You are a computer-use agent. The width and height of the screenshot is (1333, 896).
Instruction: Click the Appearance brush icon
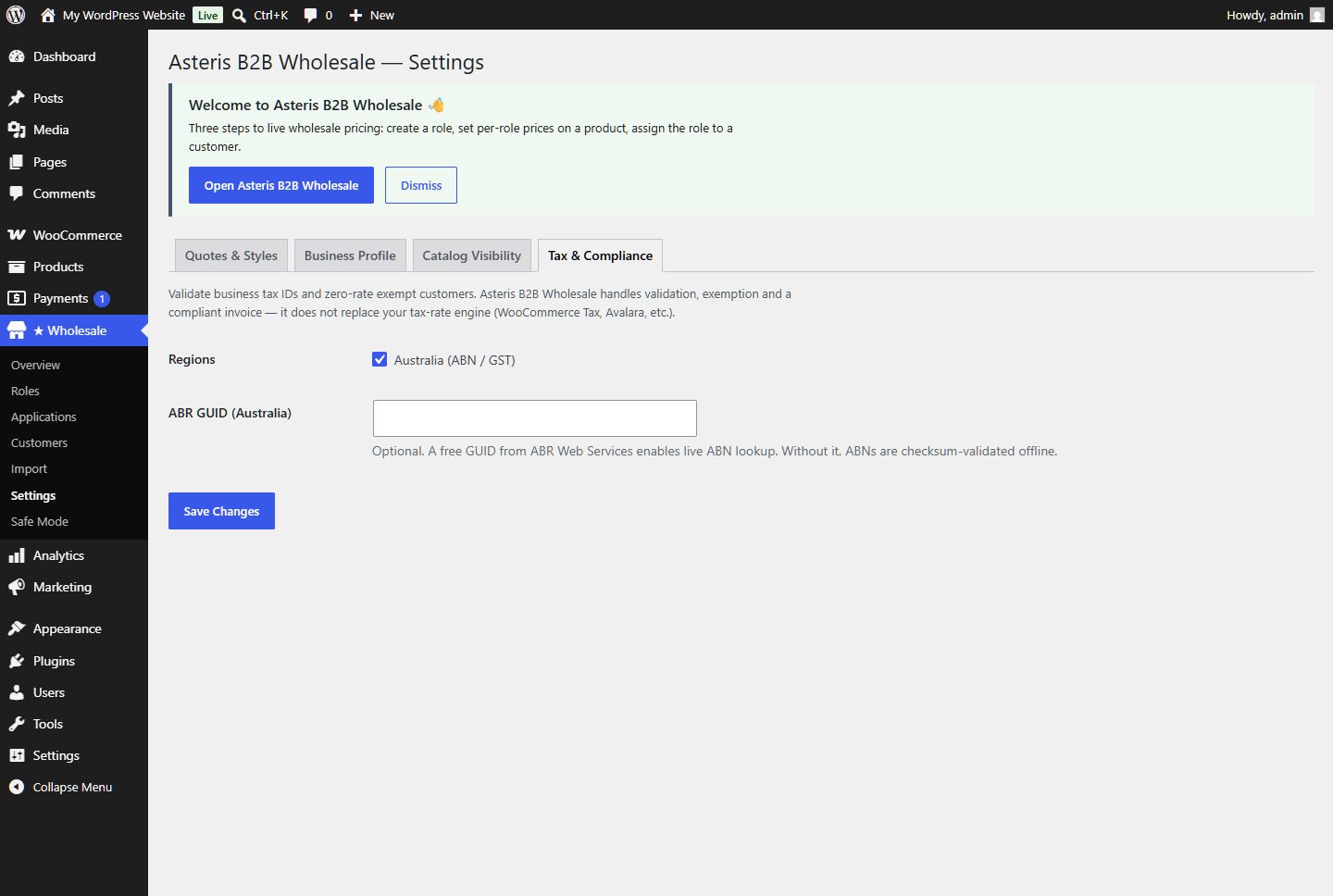point(17,628)
